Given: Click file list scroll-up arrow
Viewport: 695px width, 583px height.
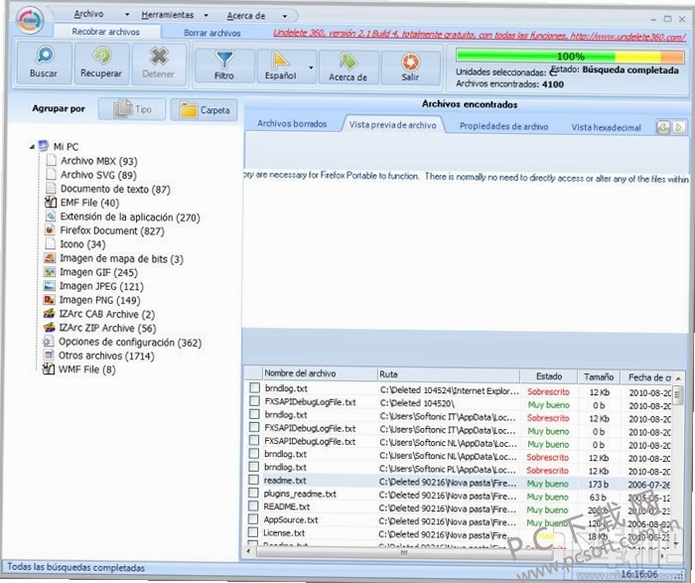Looking at the screenshot, I should (x=678, y=379).
